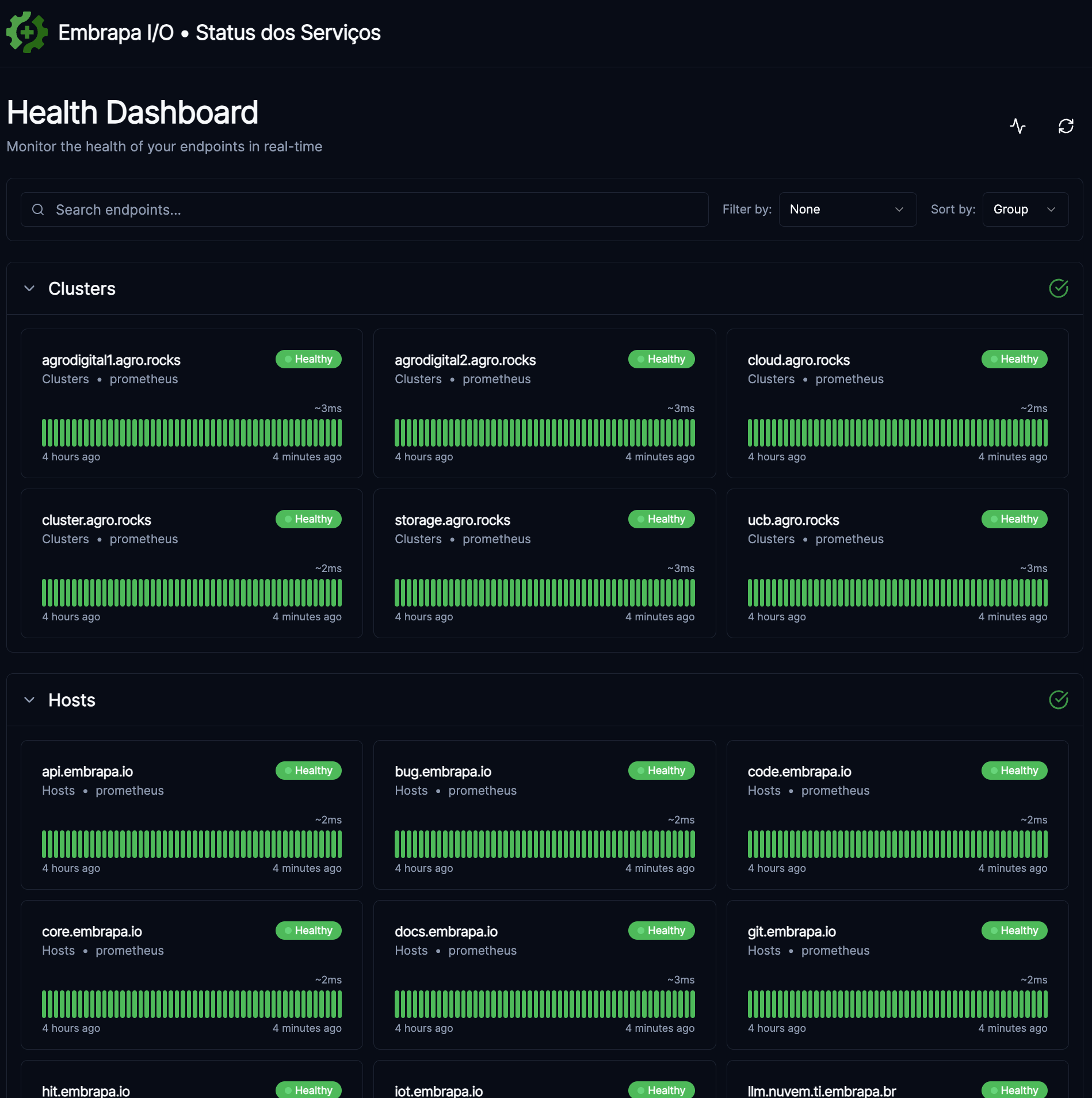Click "~2ms" response time on cluster.agro.rocks card
Image resolution: width=1092 pixels, height=1098 pixels.
328,568
